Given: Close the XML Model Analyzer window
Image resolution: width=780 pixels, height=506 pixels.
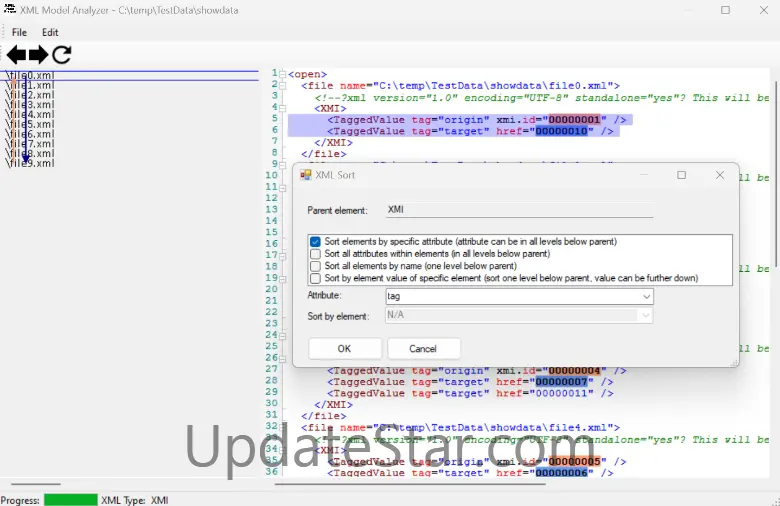Looking at the screenshot, I should tap(764, 10).
